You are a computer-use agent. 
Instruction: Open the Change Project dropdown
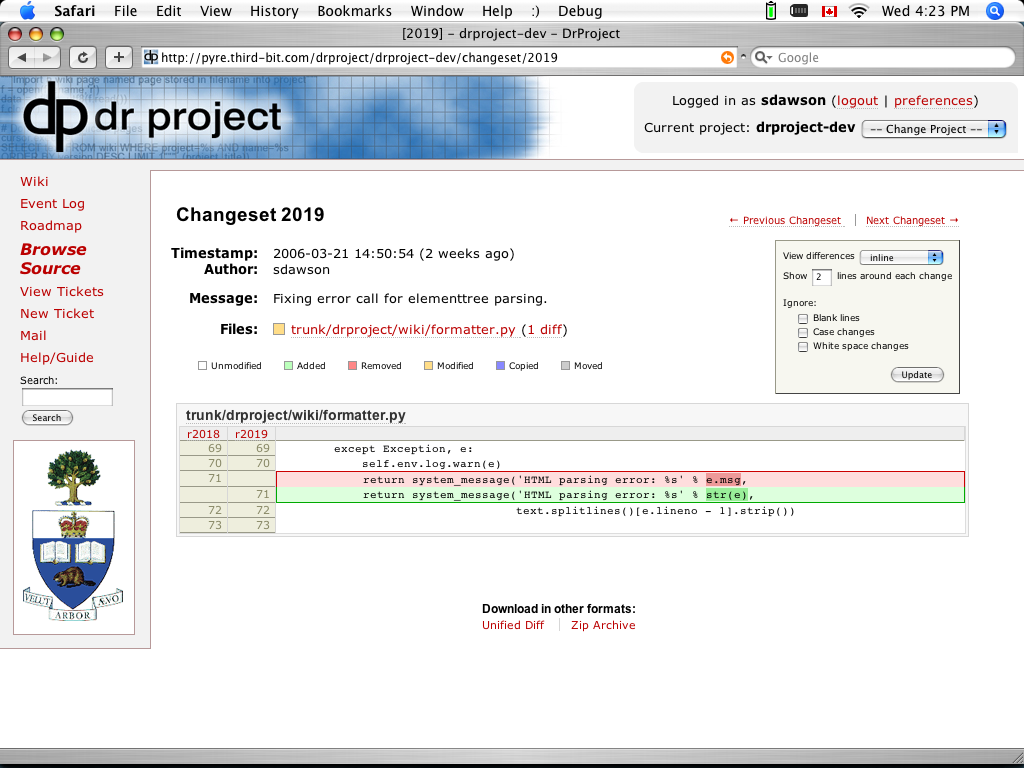tap(933, 129)
